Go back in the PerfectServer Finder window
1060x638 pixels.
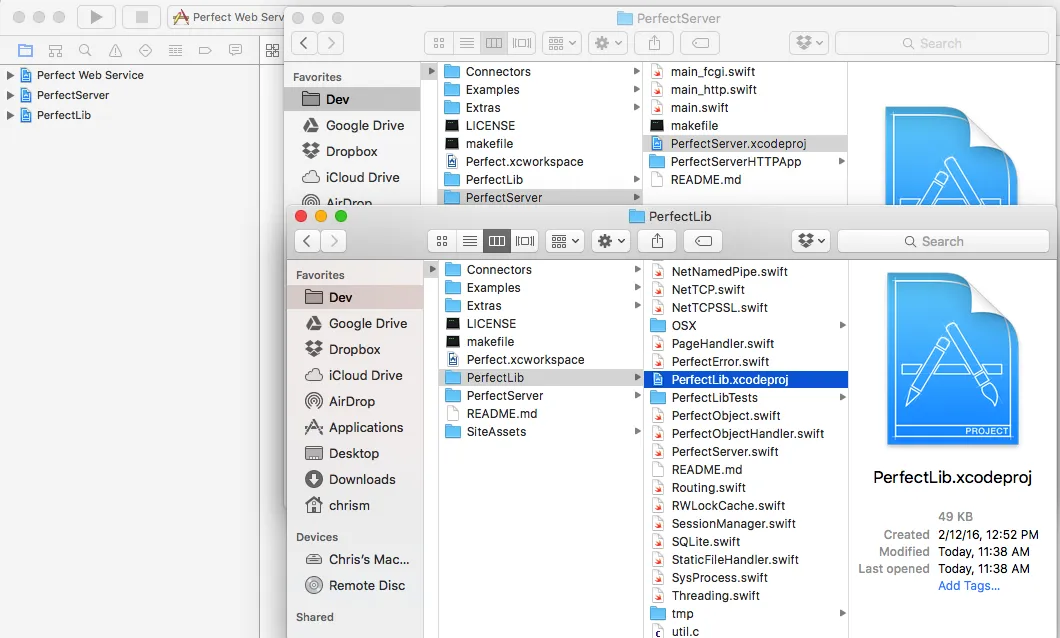pos(304,43)
